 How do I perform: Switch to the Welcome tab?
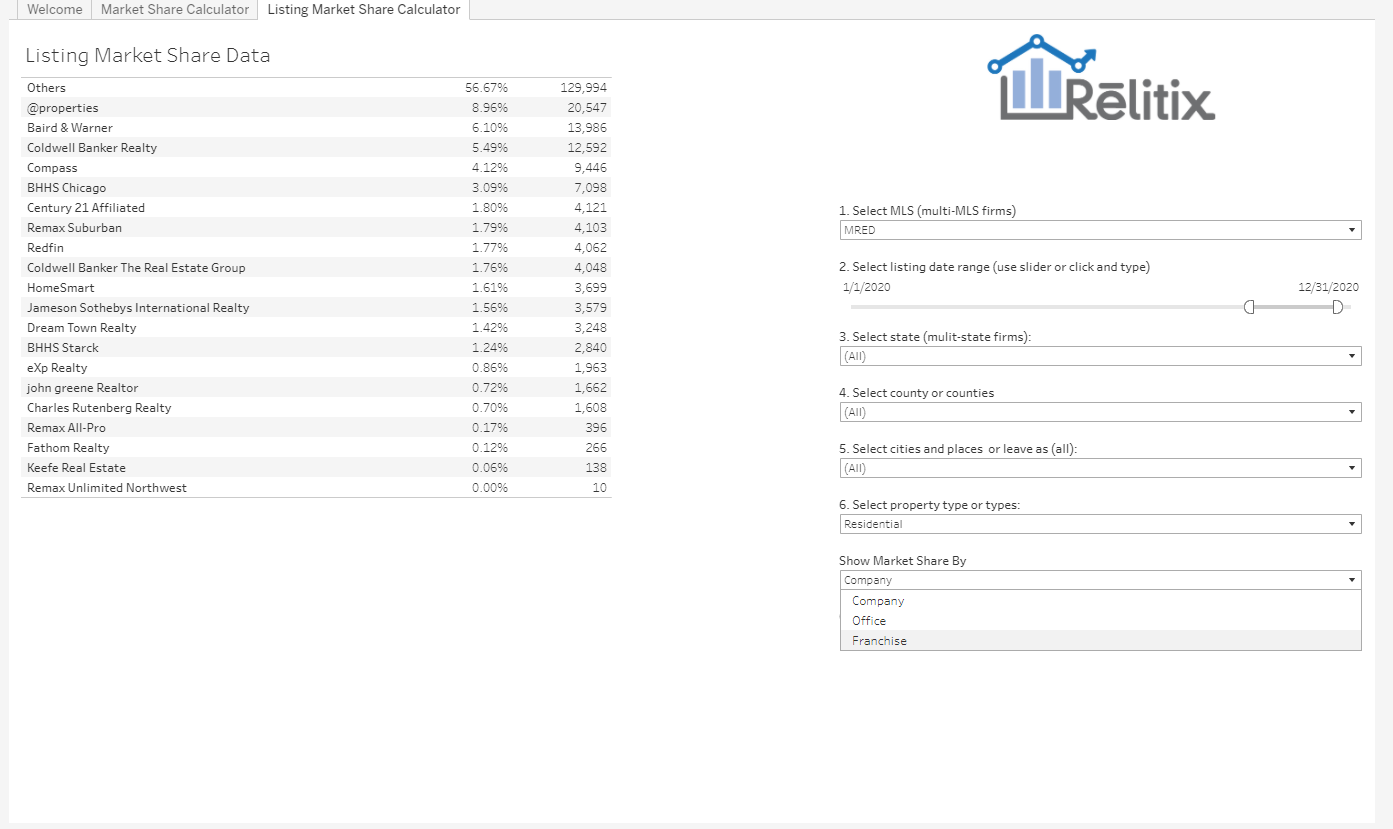[x=55, y=10]
